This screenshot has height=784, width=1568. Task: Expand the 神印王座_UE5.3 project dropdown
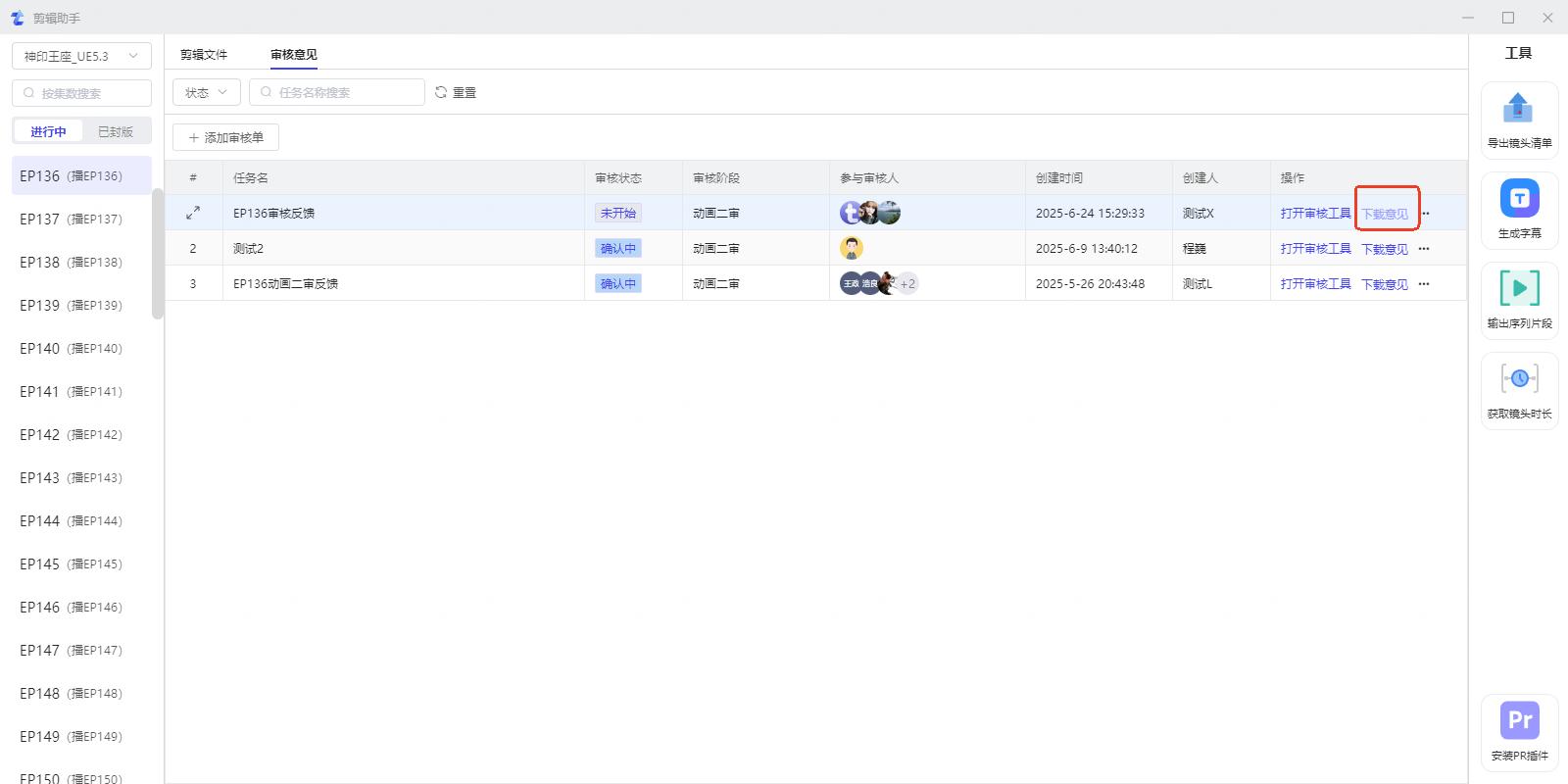pyautogui.click(x=81, y=56)
